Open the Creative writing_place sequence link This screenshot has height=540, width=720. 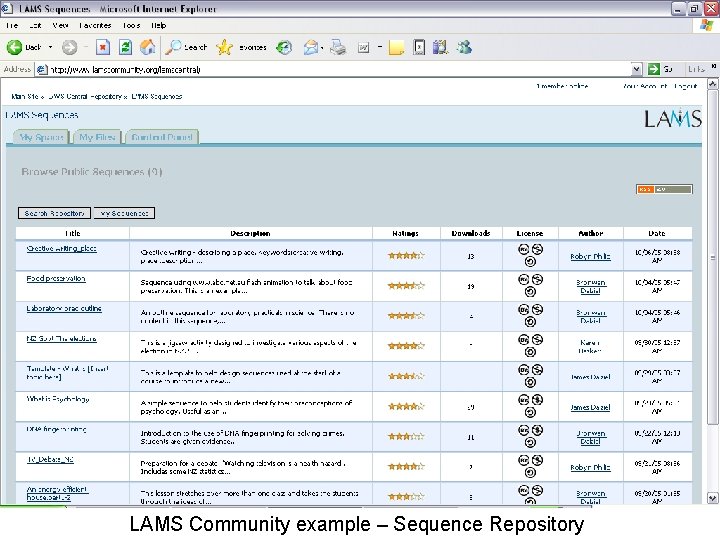(62, 248)
